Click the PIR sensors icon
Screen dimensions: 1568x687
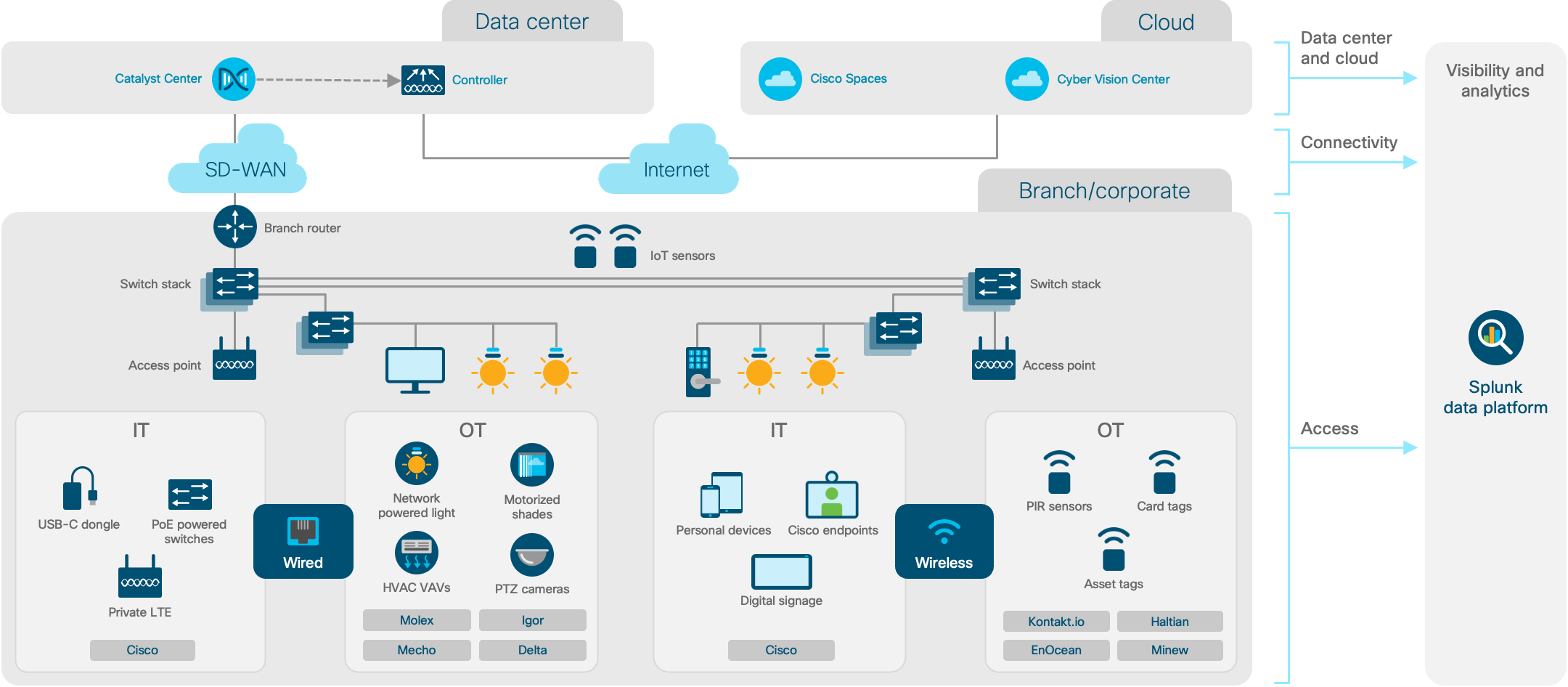1059,472
